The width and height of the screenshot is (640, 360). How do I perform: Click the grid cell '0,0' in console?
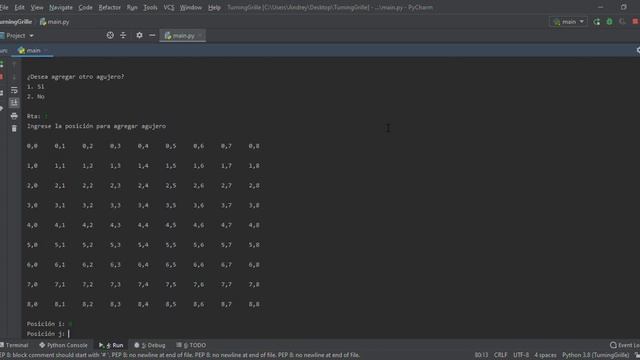coord(32,146)
